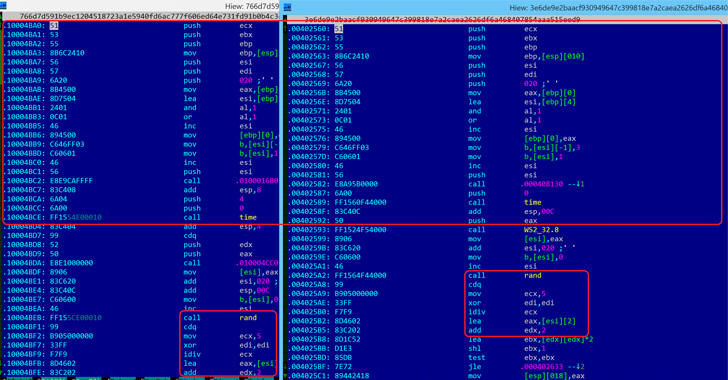Select the highlighted byte 51 at address .10004BA0
This screenshot has width=728, height=380.
tap(54, 26)
